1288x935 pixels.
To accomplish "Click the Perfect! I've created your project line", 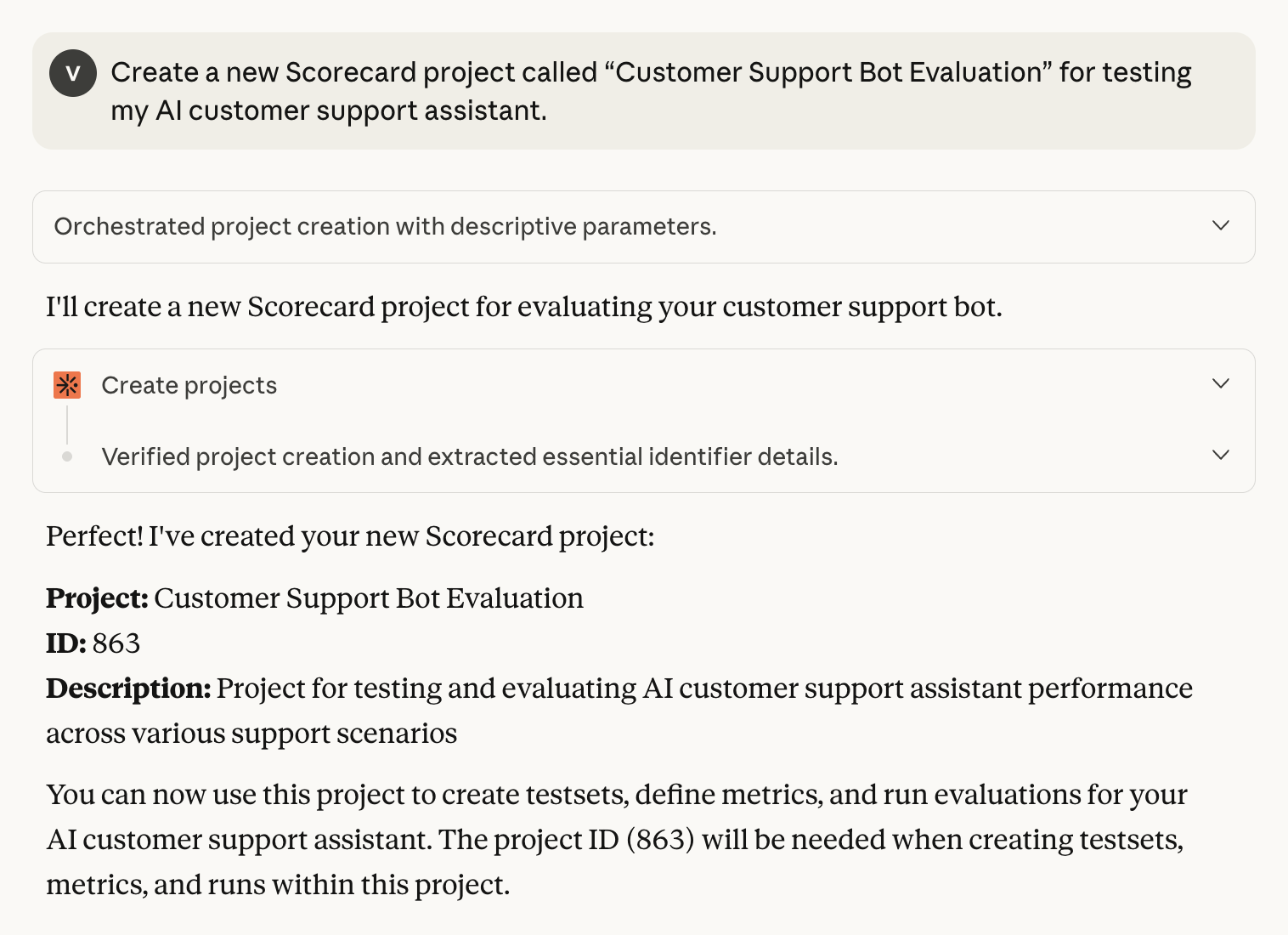I will [350, 536].
